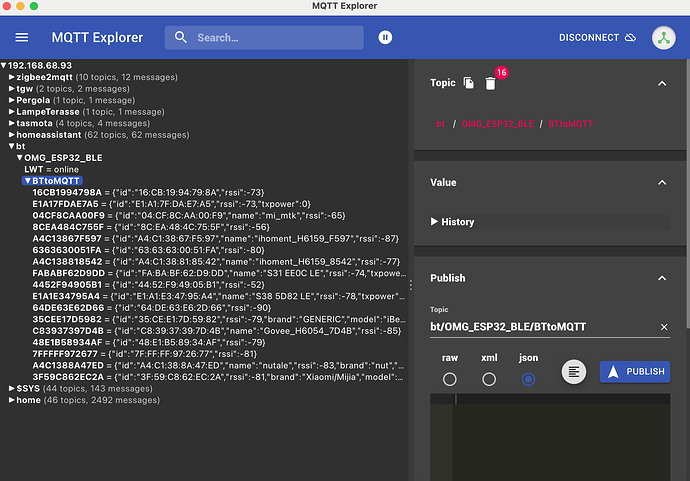Image resolution: width=690 pixels, height=481 pixels.
Task: Expand the LampeTerasse topic
Action: click(12, 112)
